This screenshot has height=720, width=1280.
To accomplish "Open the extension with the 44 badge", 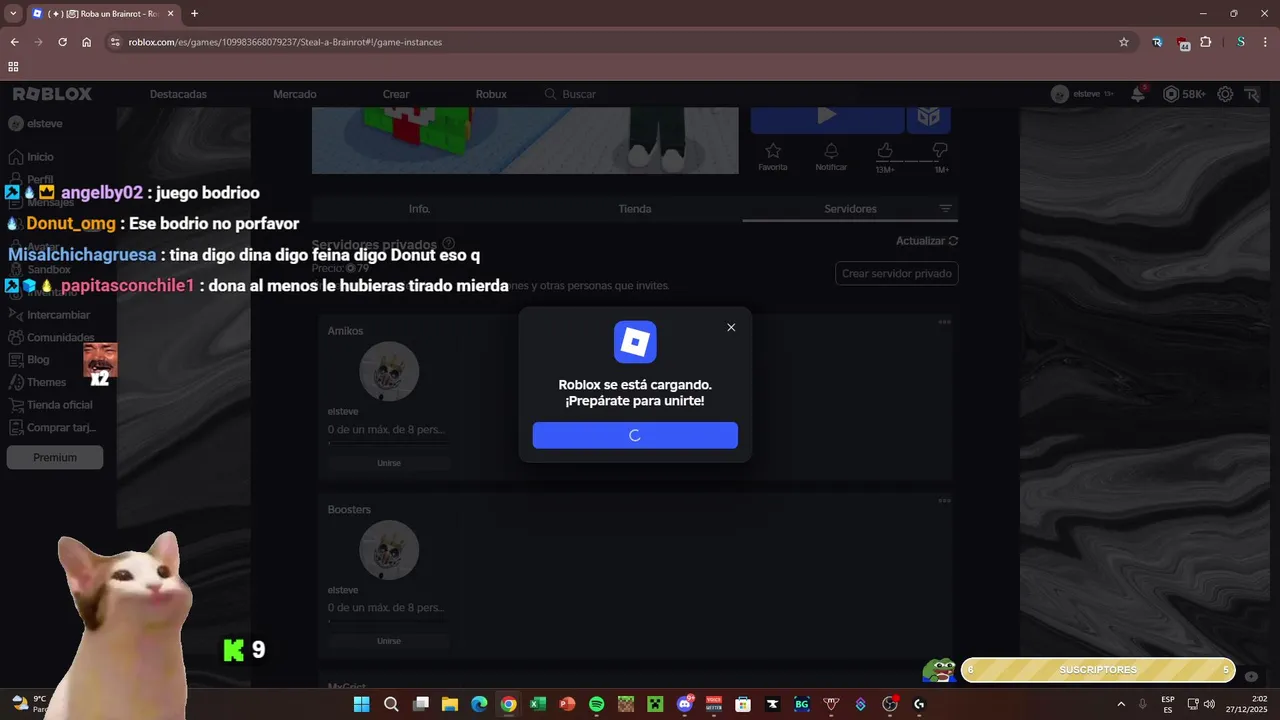I will (1183, 43).
